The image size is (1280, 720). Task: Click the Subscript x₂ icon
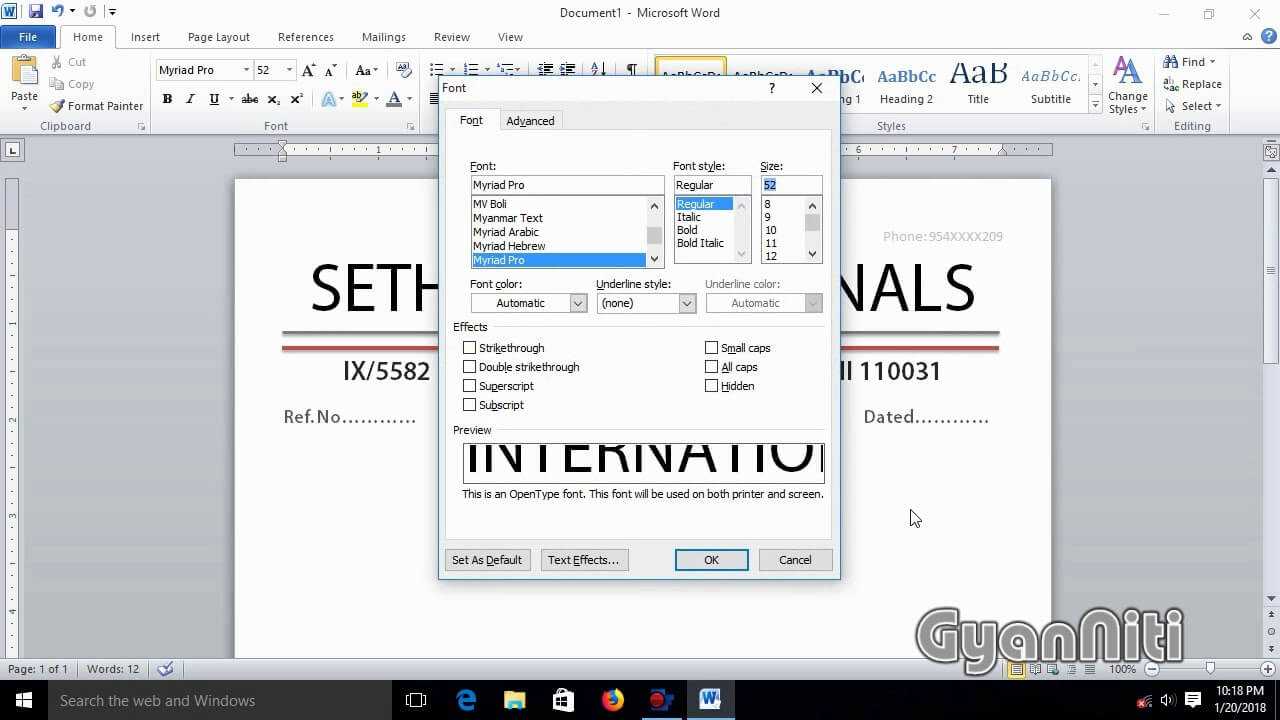coord(274,99)
